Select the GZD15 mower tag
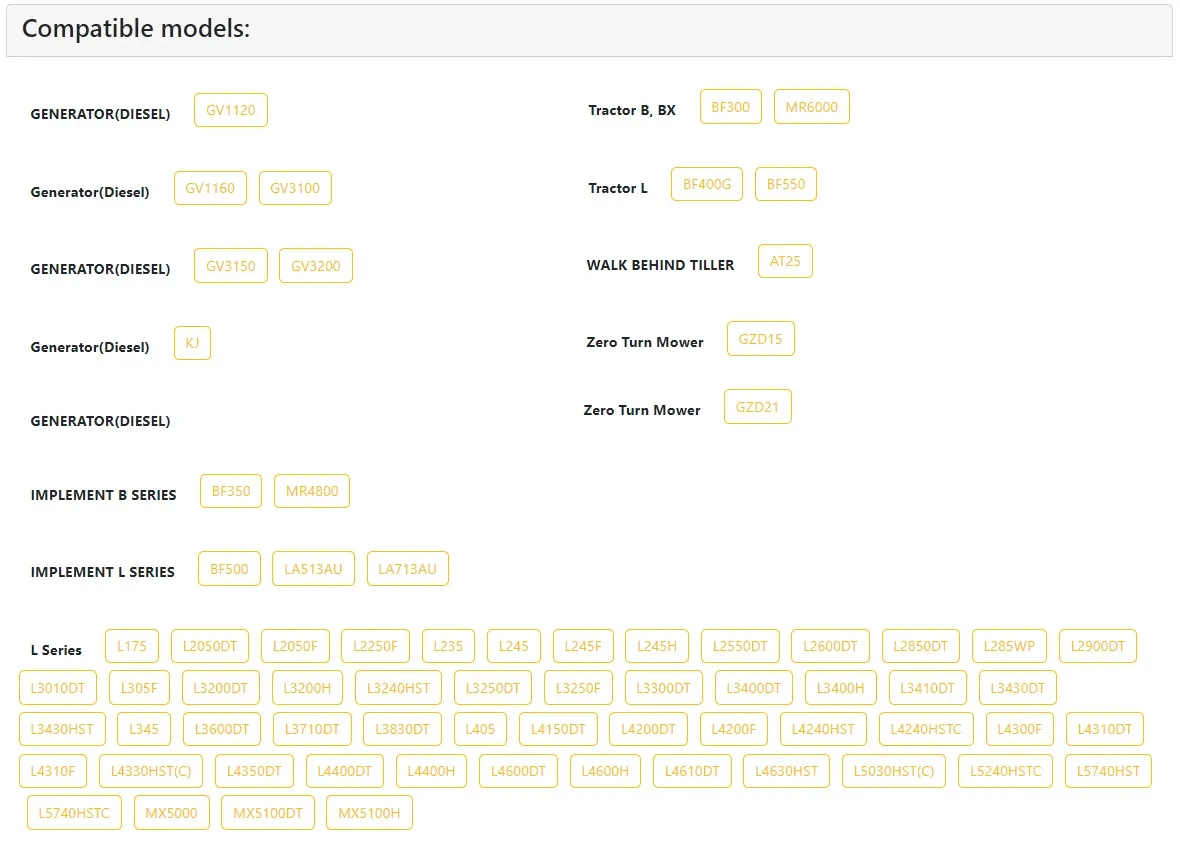Screen dimensions: 1180x868 point(760,339)
